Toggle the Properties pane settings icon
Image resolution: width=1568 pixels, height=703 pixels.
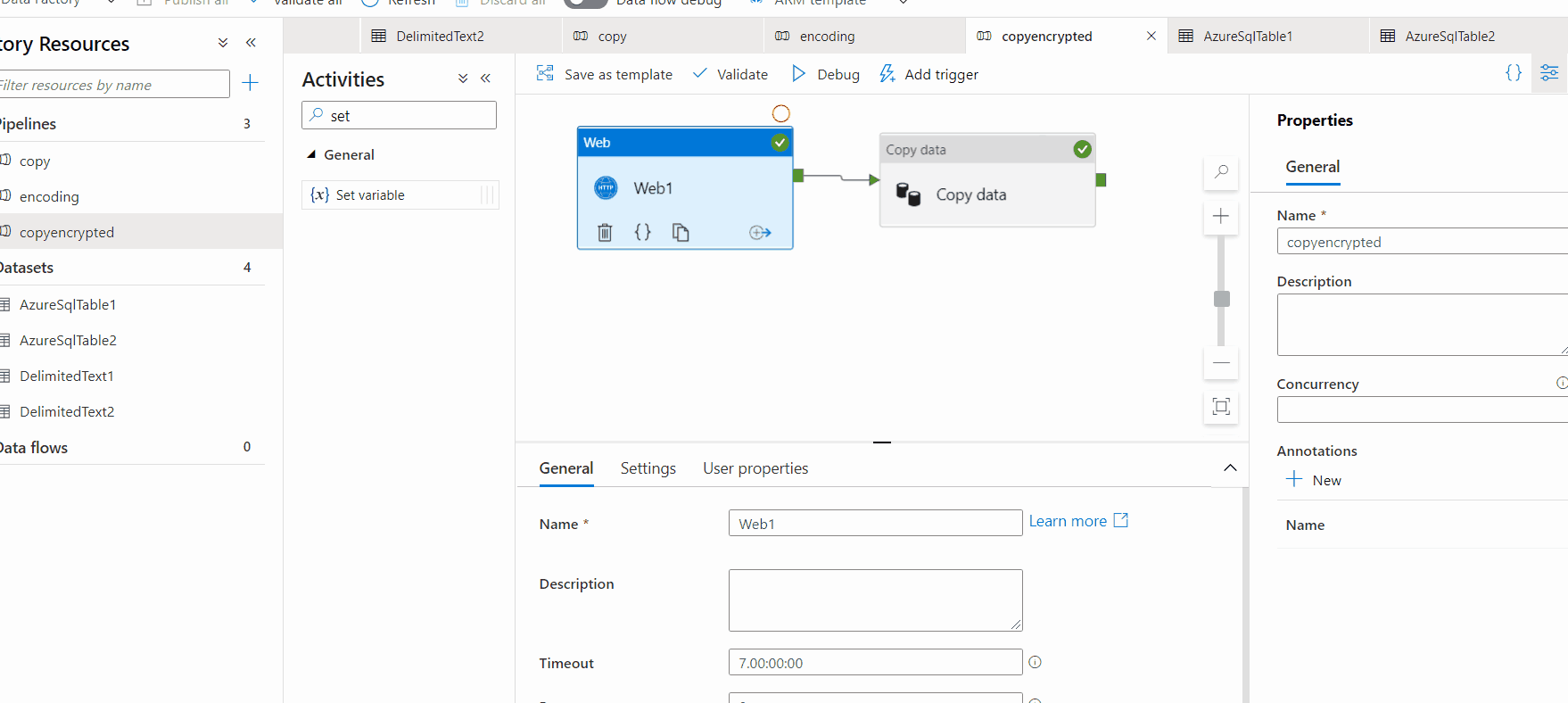pos(1550,73)
